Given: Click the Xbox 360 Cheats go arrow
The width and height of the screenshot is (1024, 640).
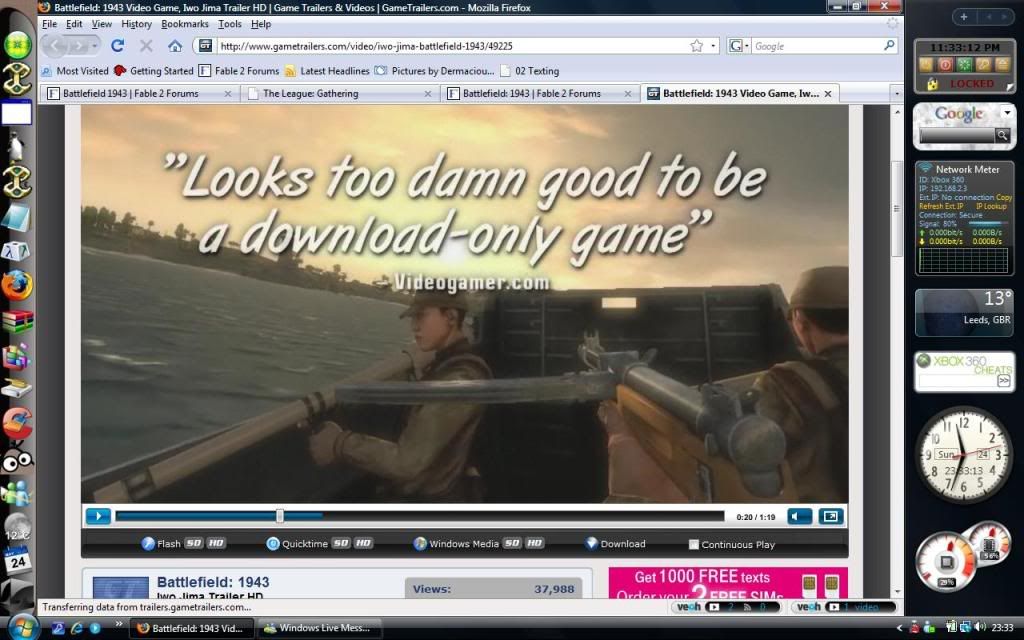Looking at the screenshot, I should pos(1003,381).
